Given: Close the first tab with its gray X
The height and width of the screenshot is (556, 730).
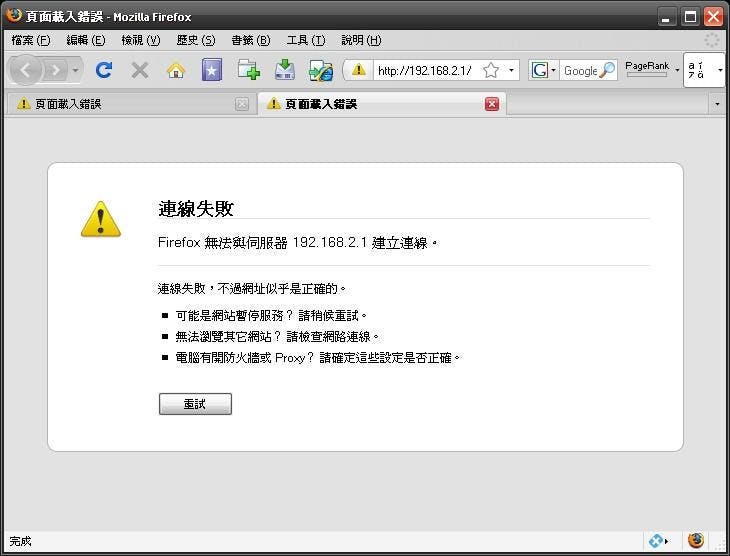Looking at the screenshot, I should tap(242, 104).
